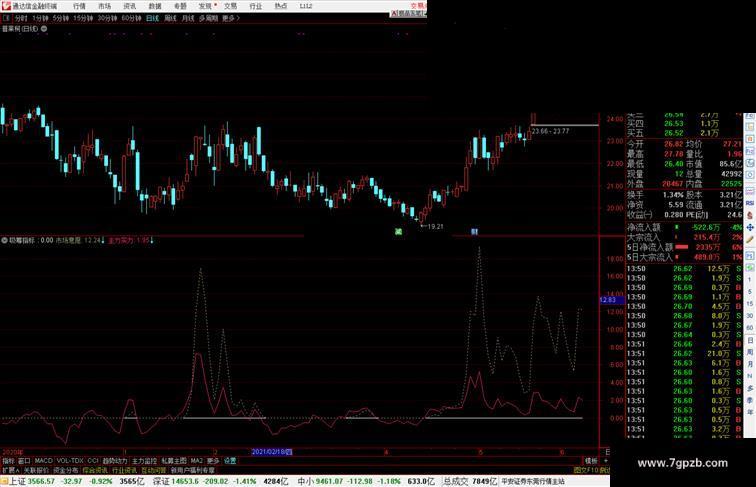Image resolution: width=756 pixels, height=487 pixels.
Task: Click the blue marker icon below chart
Action: [x=474, y=232]
